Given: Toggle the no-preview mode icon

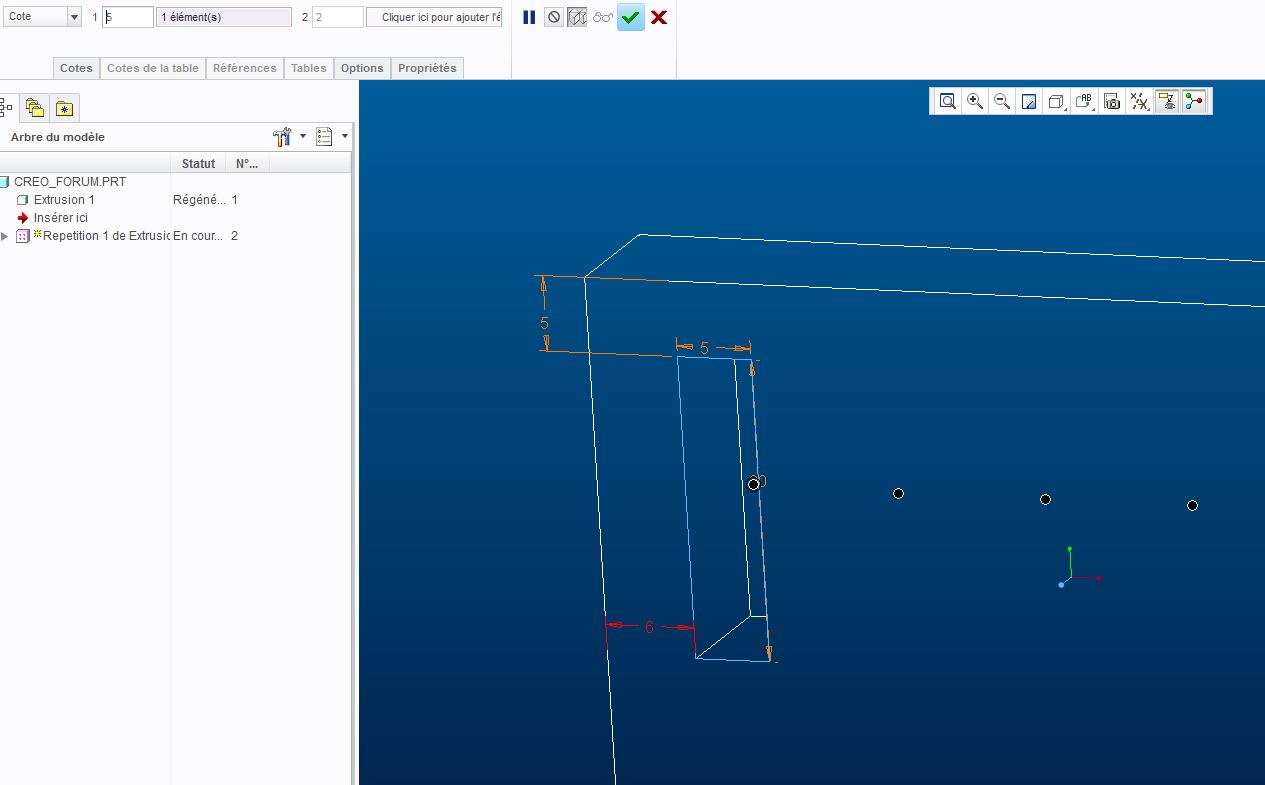Looking at the screenshot, I should point(554,17).
